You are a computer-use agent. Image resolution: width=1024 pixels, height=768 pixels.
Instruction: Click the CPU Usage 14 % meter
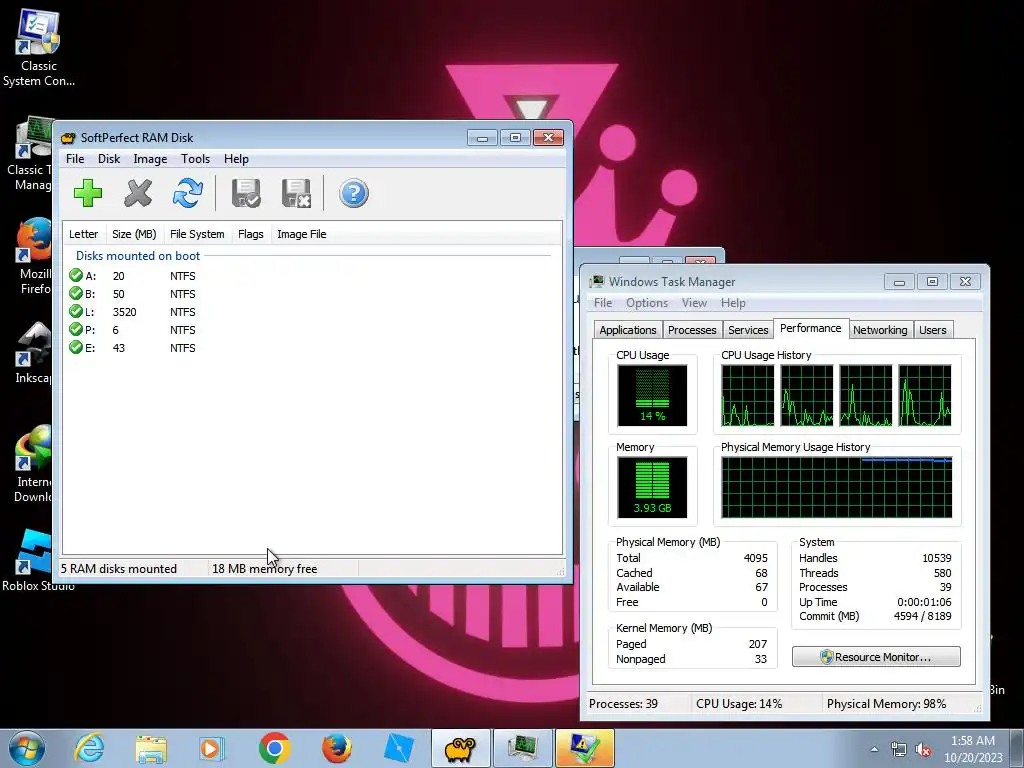652,395
